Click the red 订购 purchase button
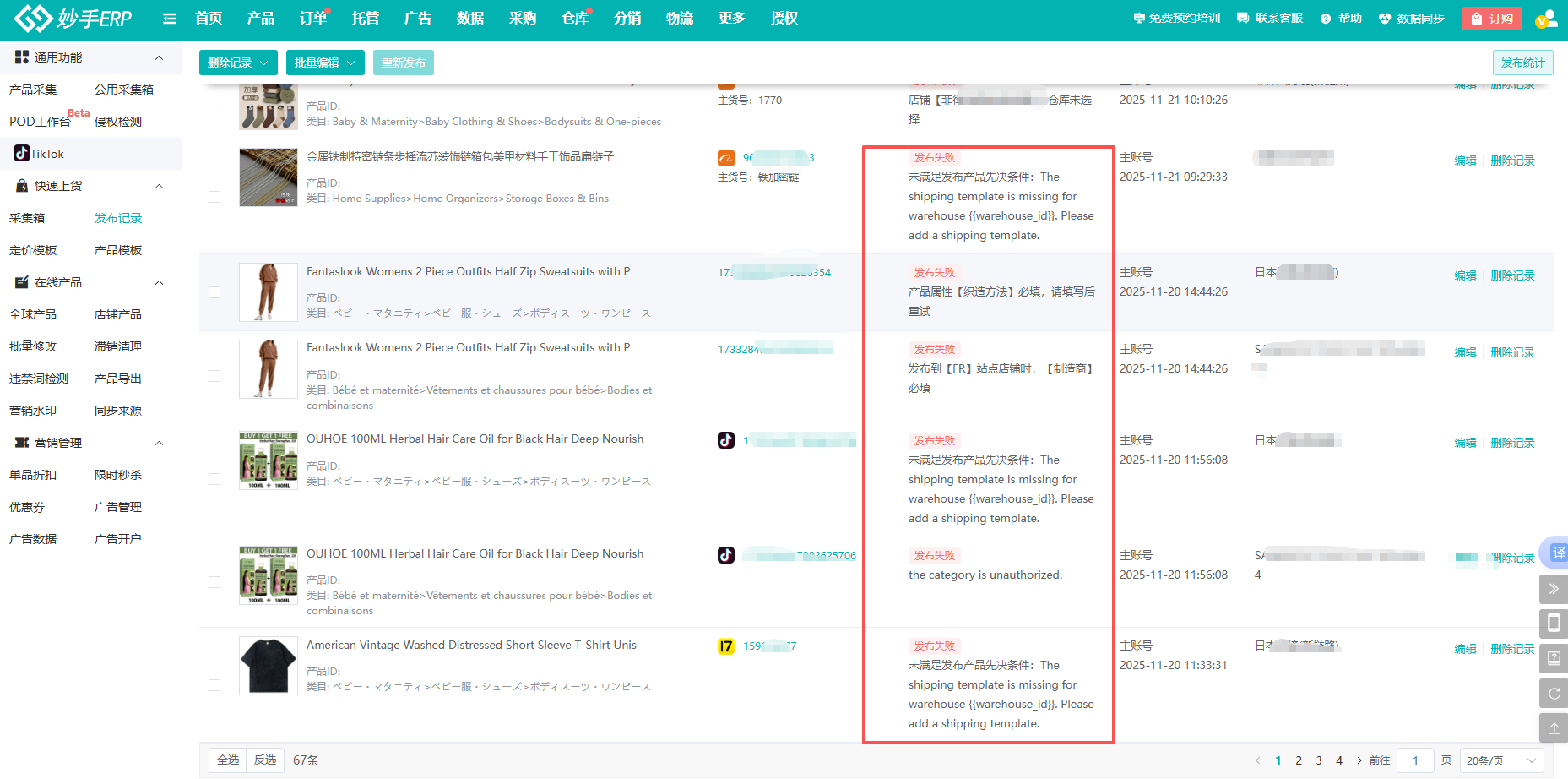1568x779 pixels. (1491, 19)
